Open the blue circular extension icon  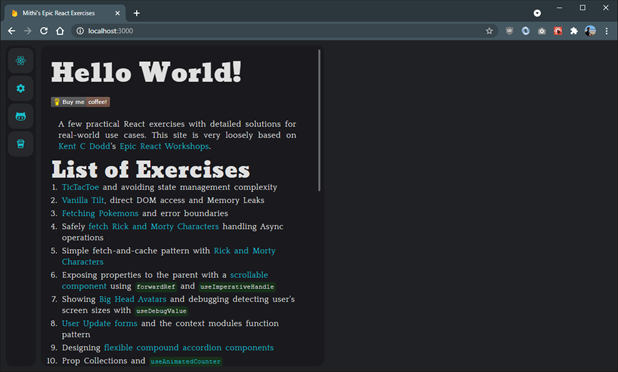coord(526,31)
